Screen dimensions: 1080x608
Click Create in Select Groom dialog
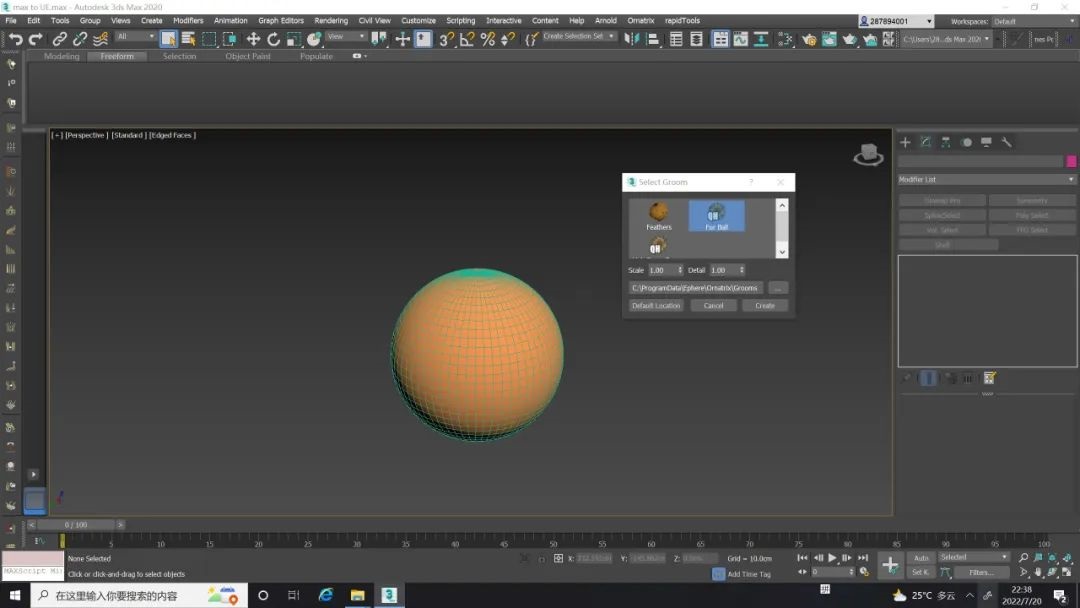click(765, 306)
